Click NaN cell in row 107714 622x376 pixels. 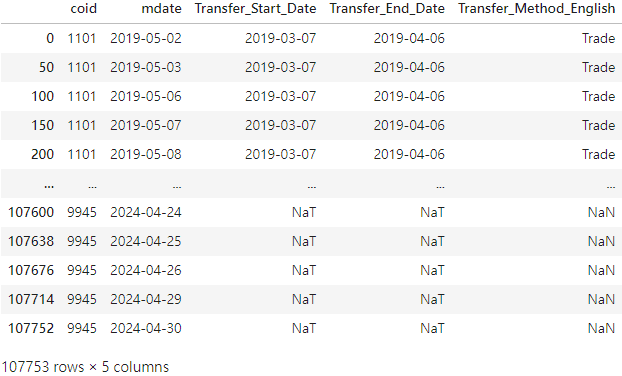click(601, 299)
